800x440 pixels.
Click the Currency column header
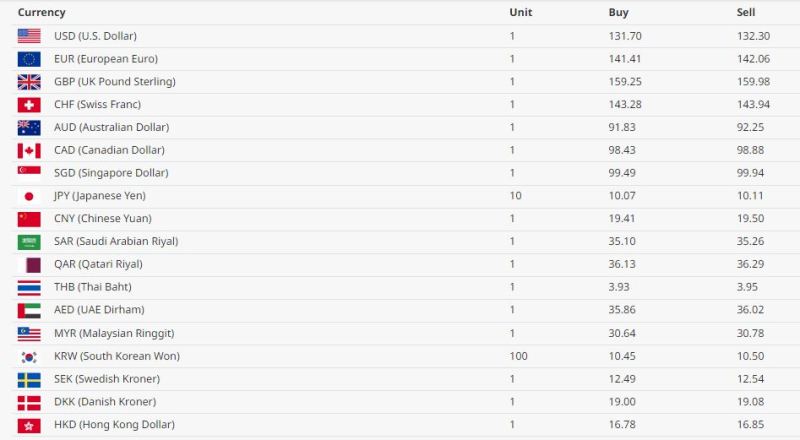[x=42, y=13]
